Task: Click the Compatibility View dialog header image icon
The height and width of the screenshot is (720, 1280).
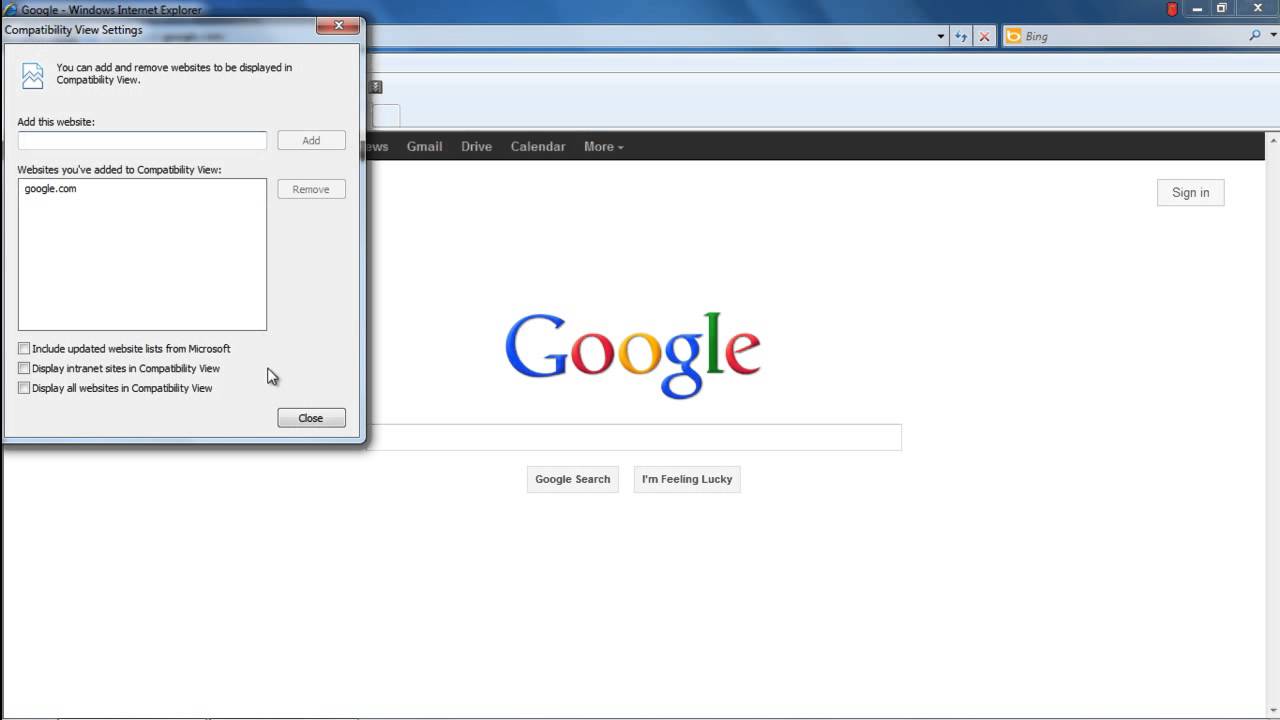Action: pos(33,75)
